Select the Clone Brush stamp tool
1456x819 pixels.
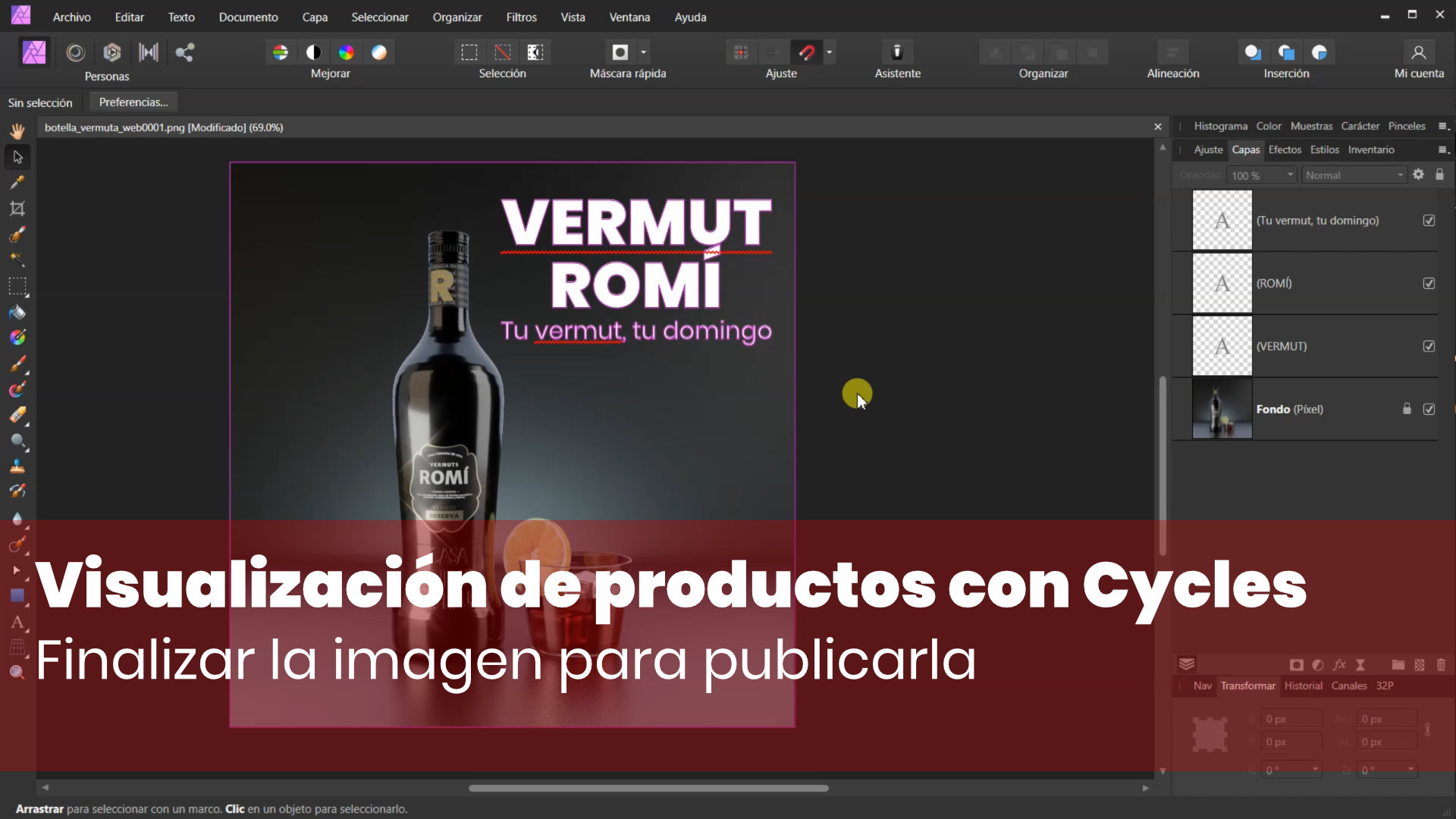[17, 466]
